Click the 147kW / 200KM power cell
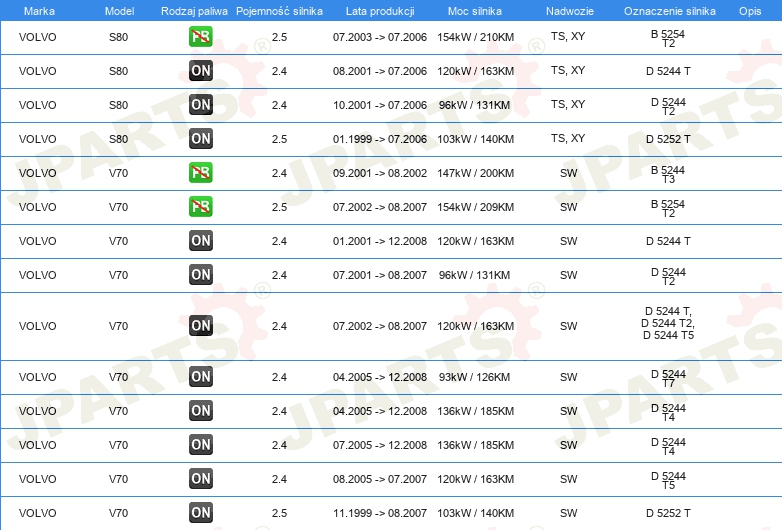This screenshot has width=782, height=530. pyautogui.click(x=475, y=173)
